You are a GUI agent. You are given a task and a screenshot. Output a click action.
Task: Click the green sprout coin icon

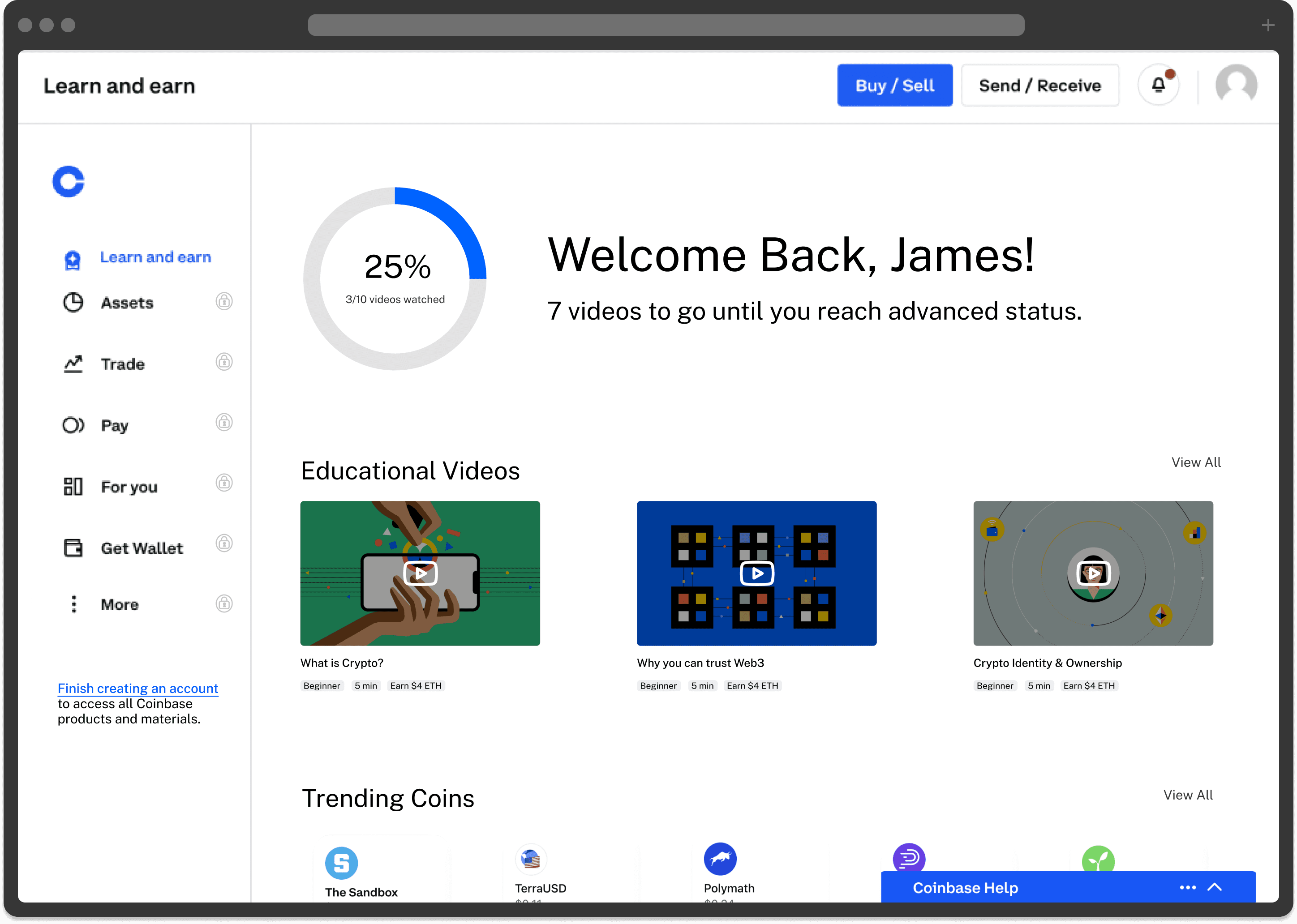[x=1098, y=859]
